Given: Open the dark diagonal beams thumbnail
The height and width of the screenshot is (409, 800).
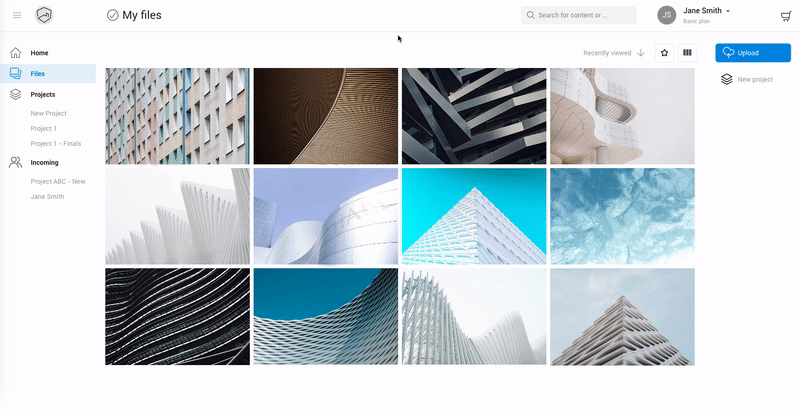Looking at the screenshot, I should coord(474,116).
